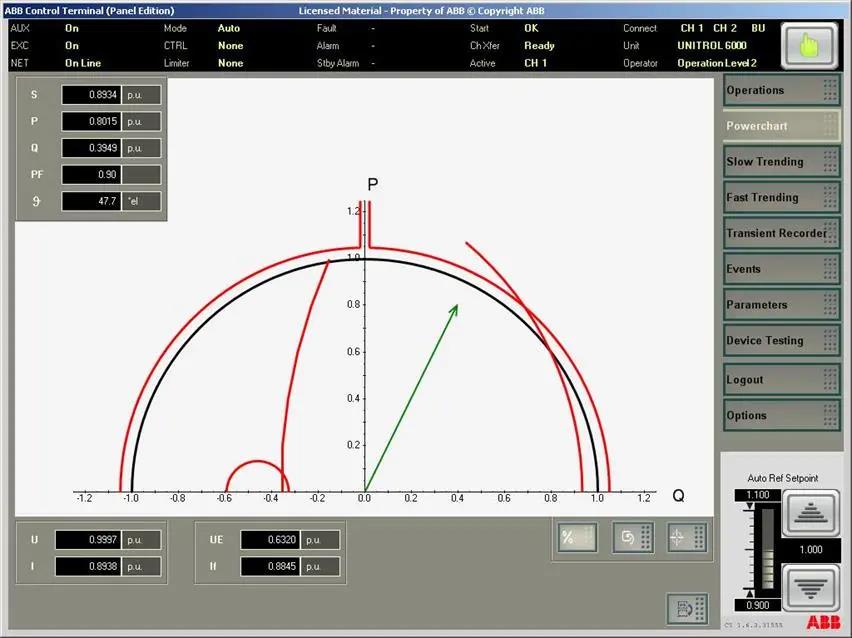This screenshot has height=638, width=852.
Task: Click the NET On Line status
Action: coord(83,63)
